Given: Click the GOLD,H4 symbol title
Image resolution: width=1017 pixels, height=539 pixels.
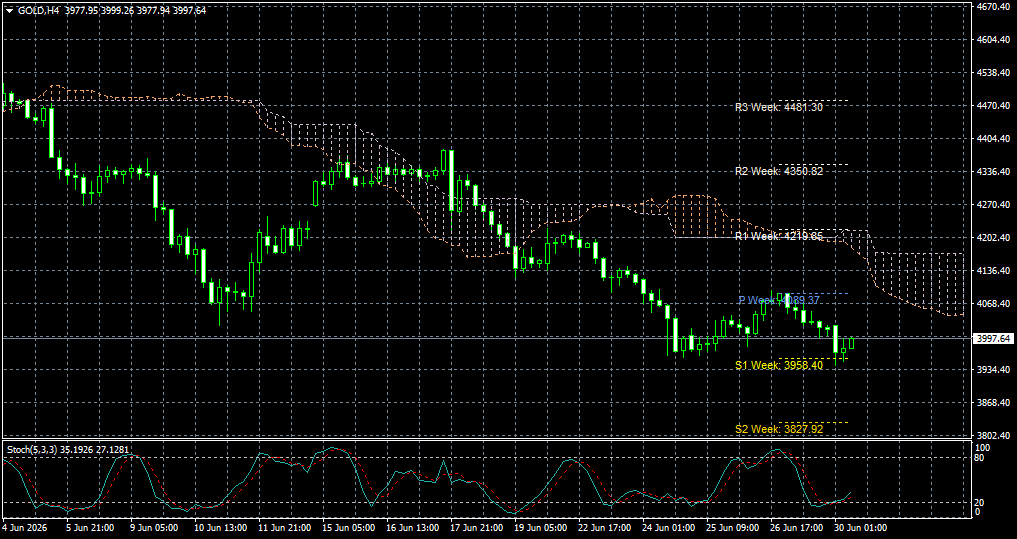Looking at the screenshot, I should (38, 11).
